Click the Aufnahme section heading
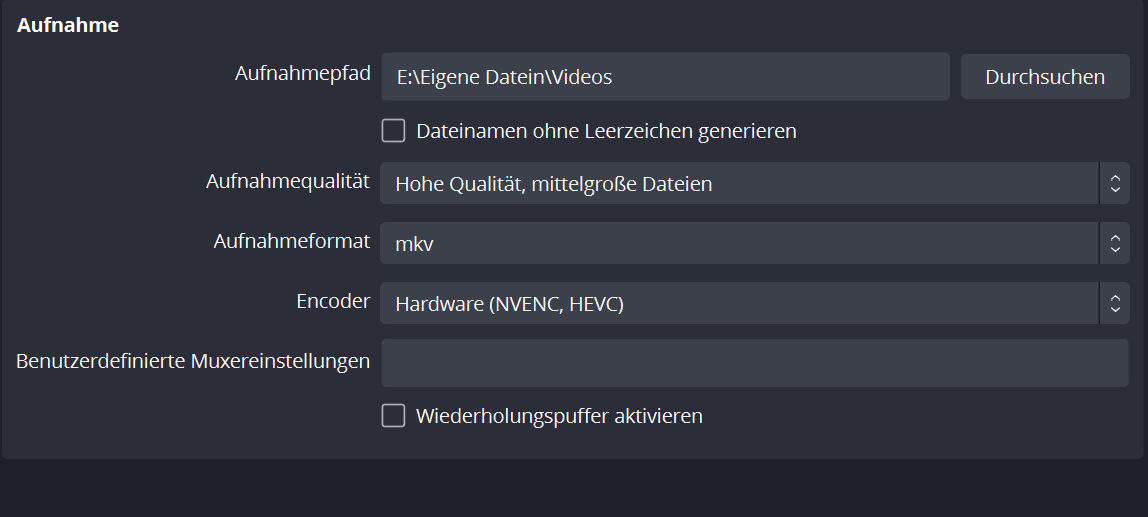The image size is (1148, 517). point(68,26)
